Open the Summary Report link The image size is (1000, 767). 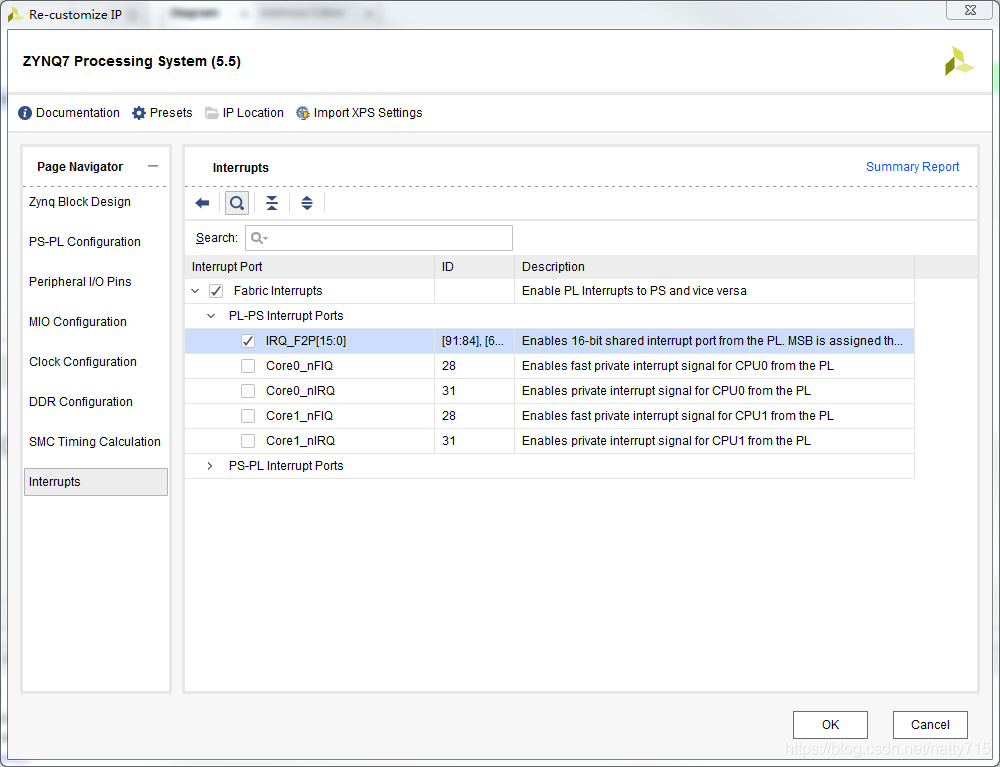pos(912,166)
